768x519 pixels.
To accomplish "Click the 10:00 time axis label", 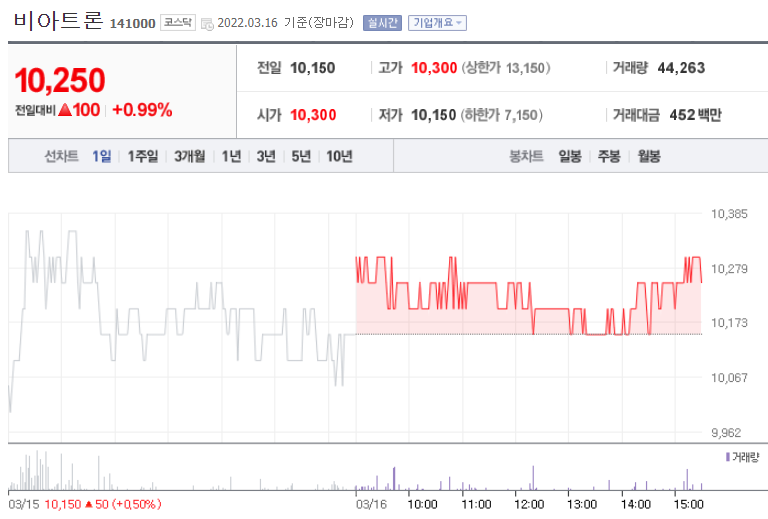I will tap(423, 504).
